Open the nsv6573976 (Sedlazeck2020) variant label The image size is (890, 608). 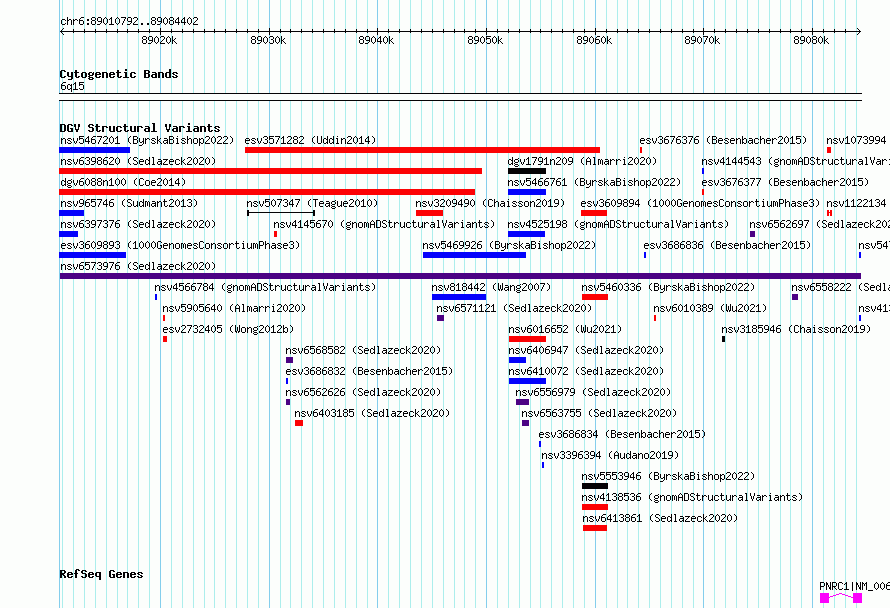138,266
